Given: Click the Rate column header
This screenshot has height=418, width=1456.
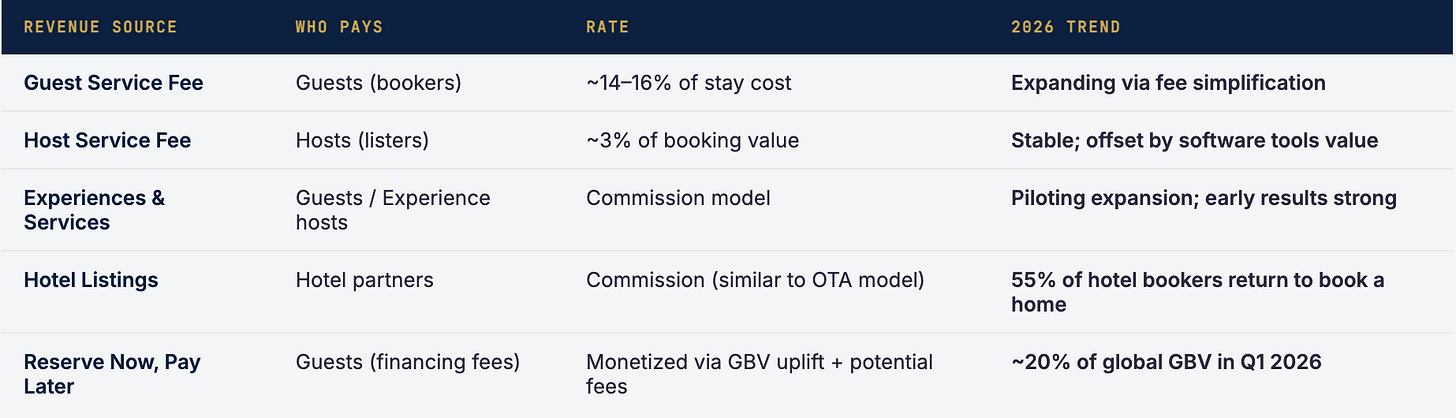Looking at the screenshot, I should tap(608, 27).
